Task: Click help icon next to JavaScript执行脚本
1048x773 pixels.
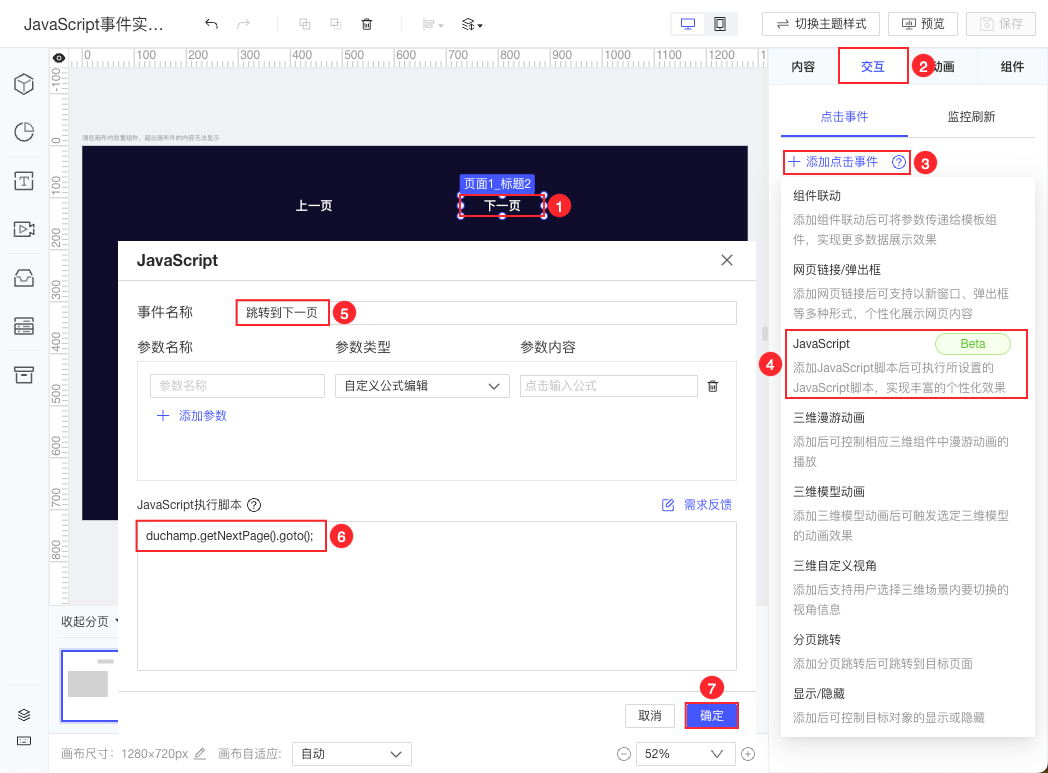Action: [254, 505]
